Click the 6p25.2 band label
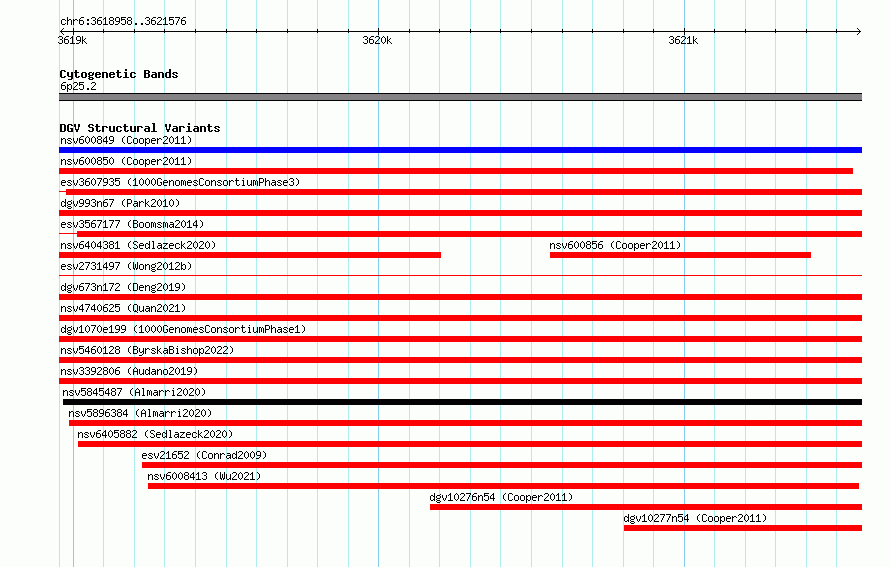This screenshot has height=567, width=890. [78, 86]
